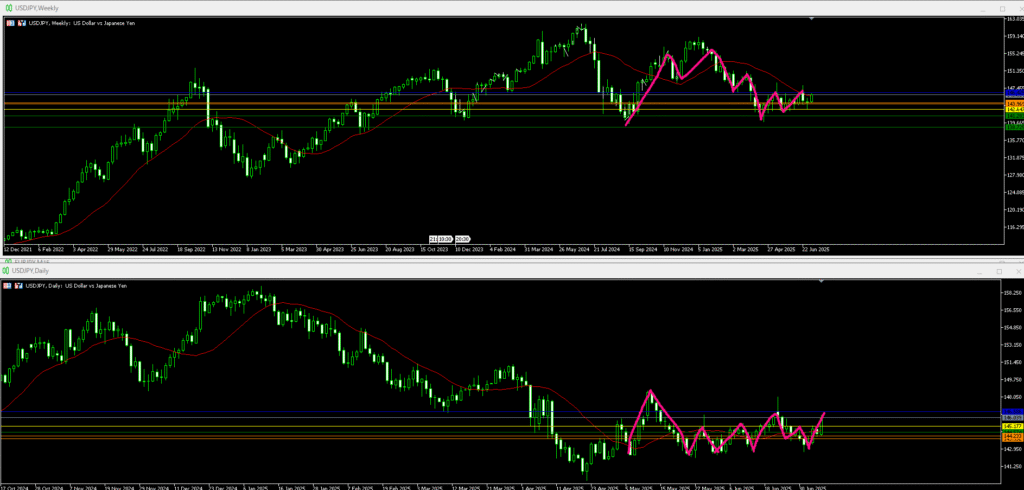Click orange 144.233 price label on Daily scale
This screenshot has height=490, width=1024.
[1011, 435]
